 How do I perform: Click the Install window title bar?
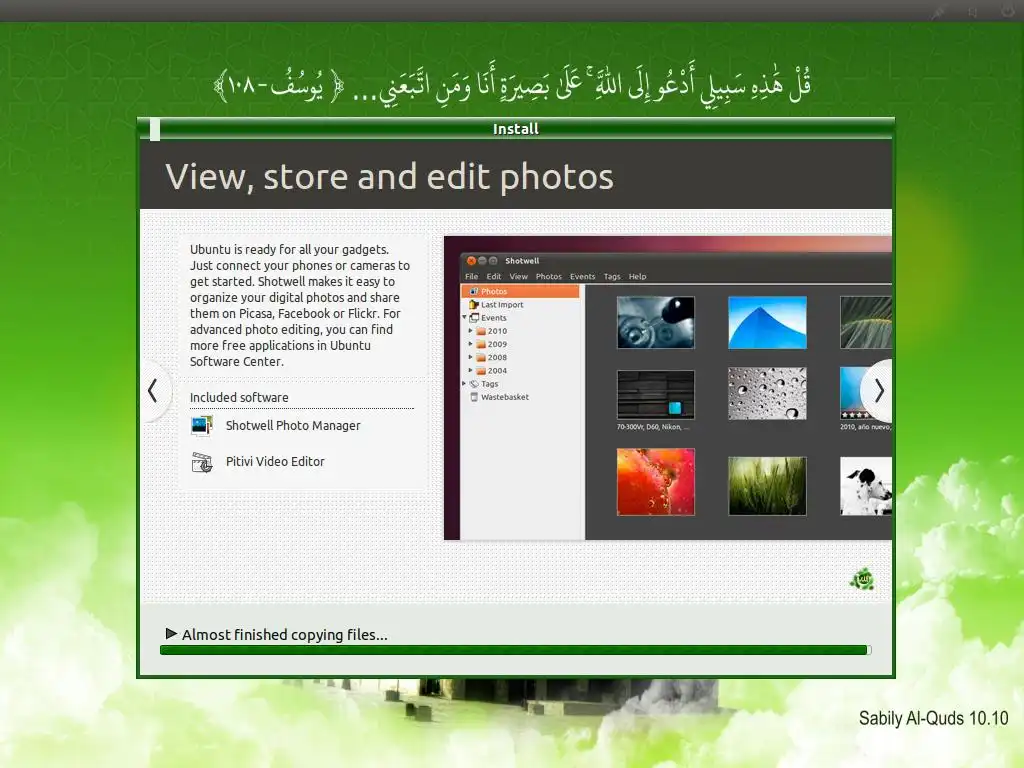pyautogui.click(x=516, y=129)
